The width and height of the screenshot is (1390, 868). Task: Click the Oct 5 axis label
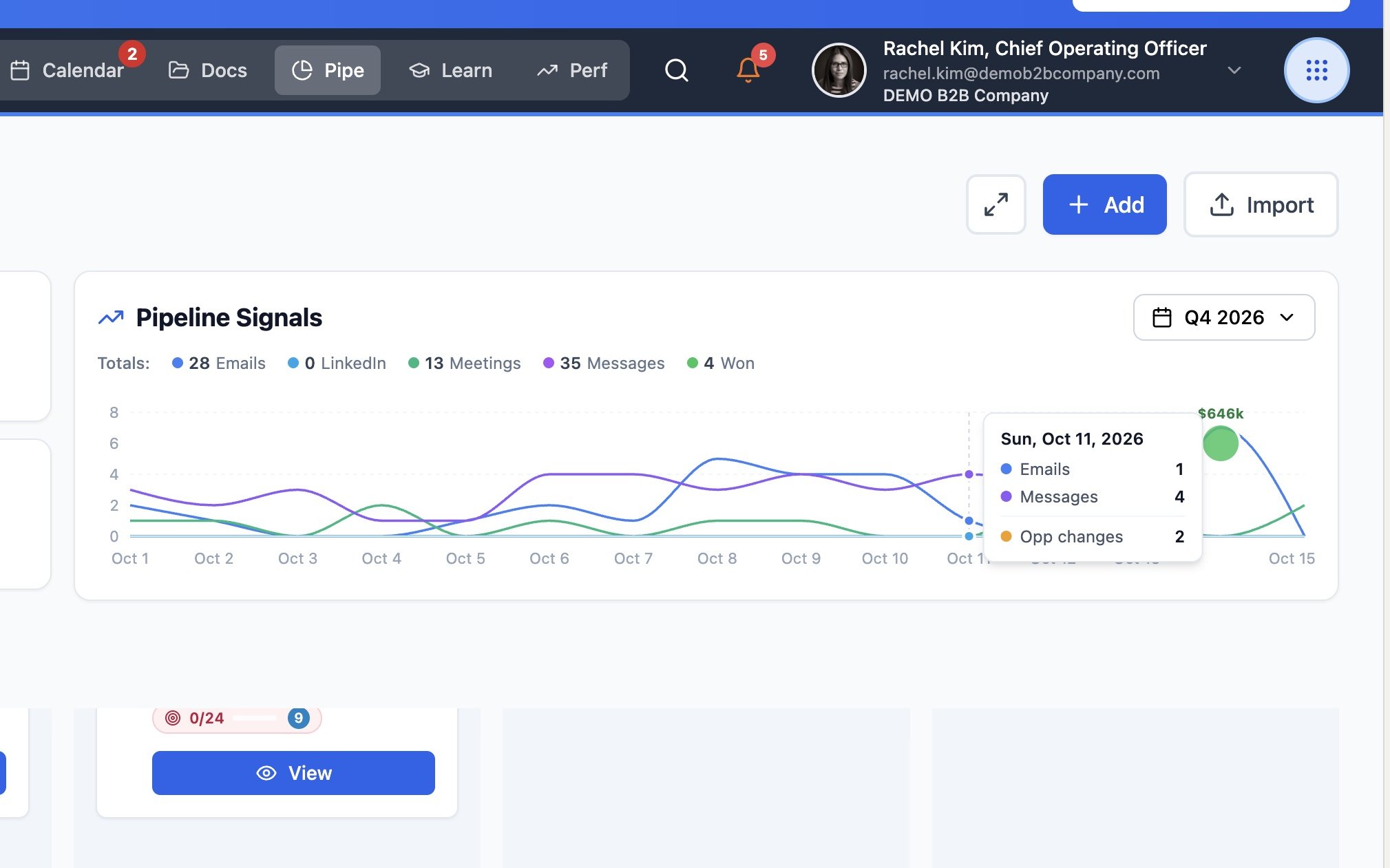coord(465,558)
